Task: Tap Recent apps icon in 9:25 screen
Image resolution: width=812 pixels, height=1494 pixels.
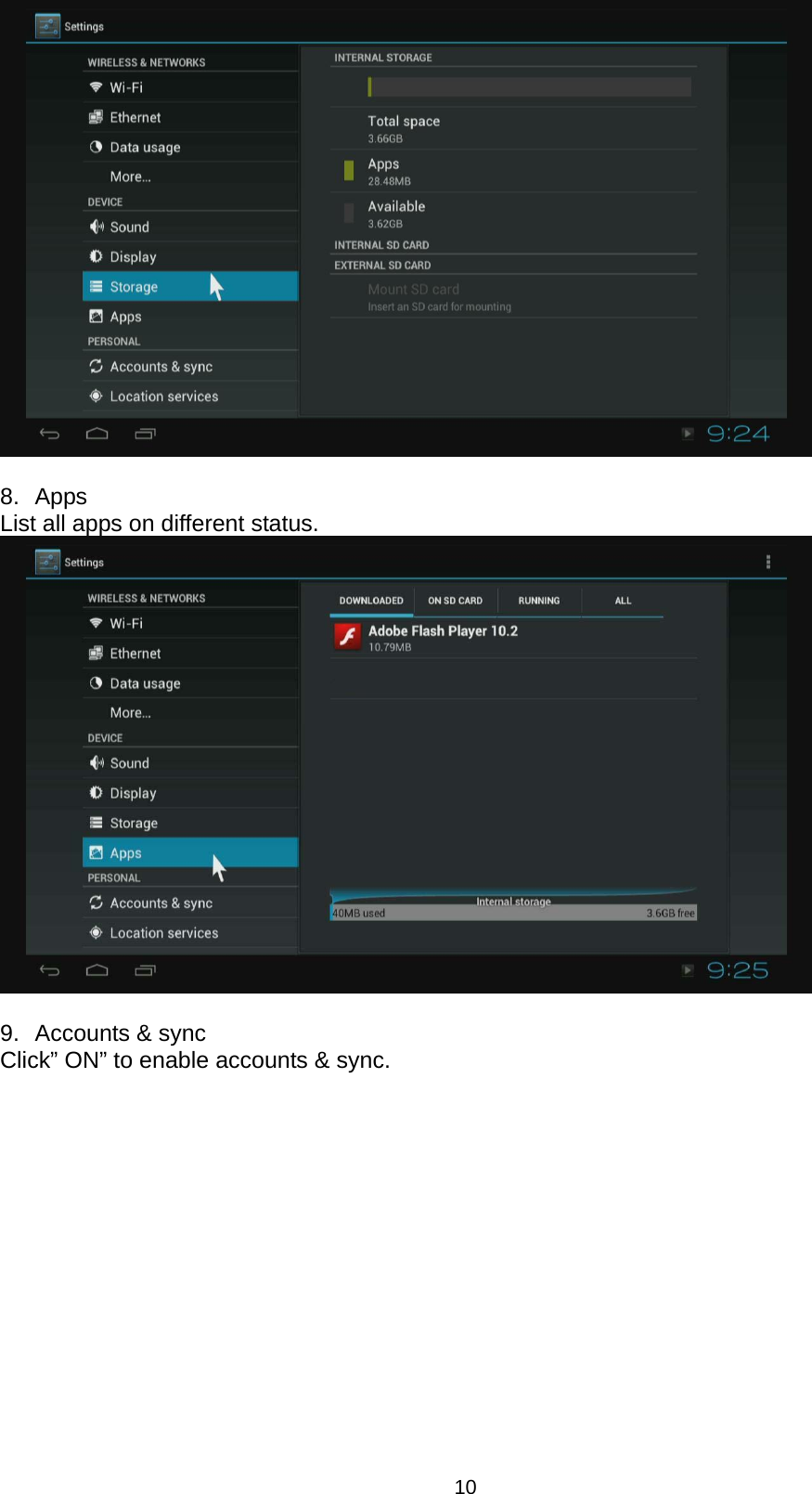Action: point(145,970)
